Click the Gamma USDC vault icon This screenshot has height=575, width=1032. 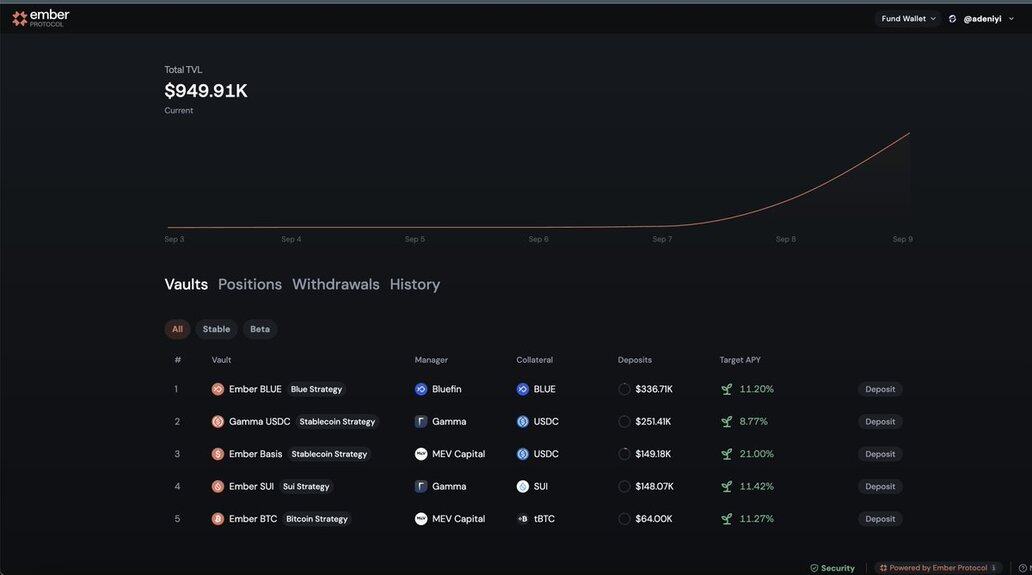tap(217, 422)
